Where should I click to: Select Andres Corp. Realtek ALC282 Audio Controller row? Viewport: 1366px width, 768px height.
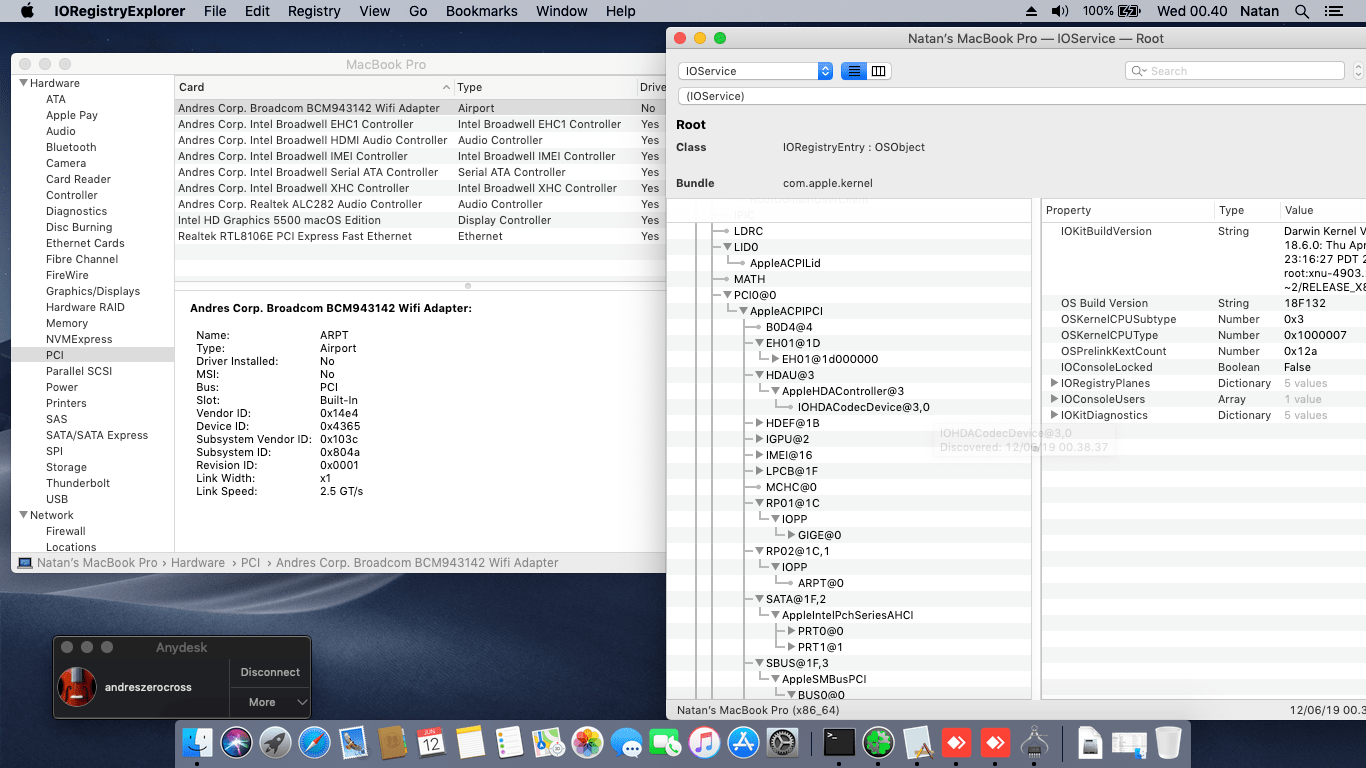tap(420, 204)
